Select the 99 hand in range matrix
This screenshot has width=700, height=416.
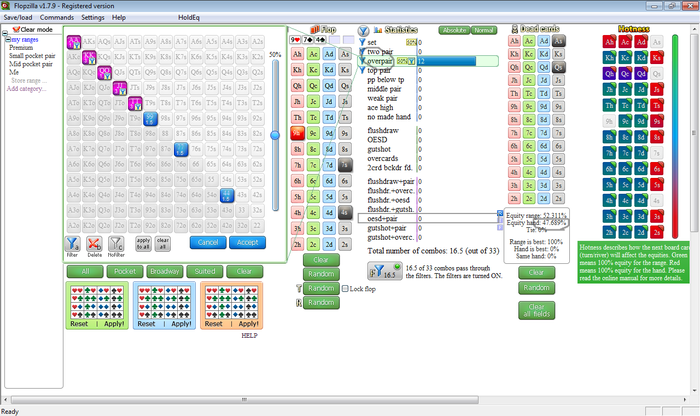[150, 118]
